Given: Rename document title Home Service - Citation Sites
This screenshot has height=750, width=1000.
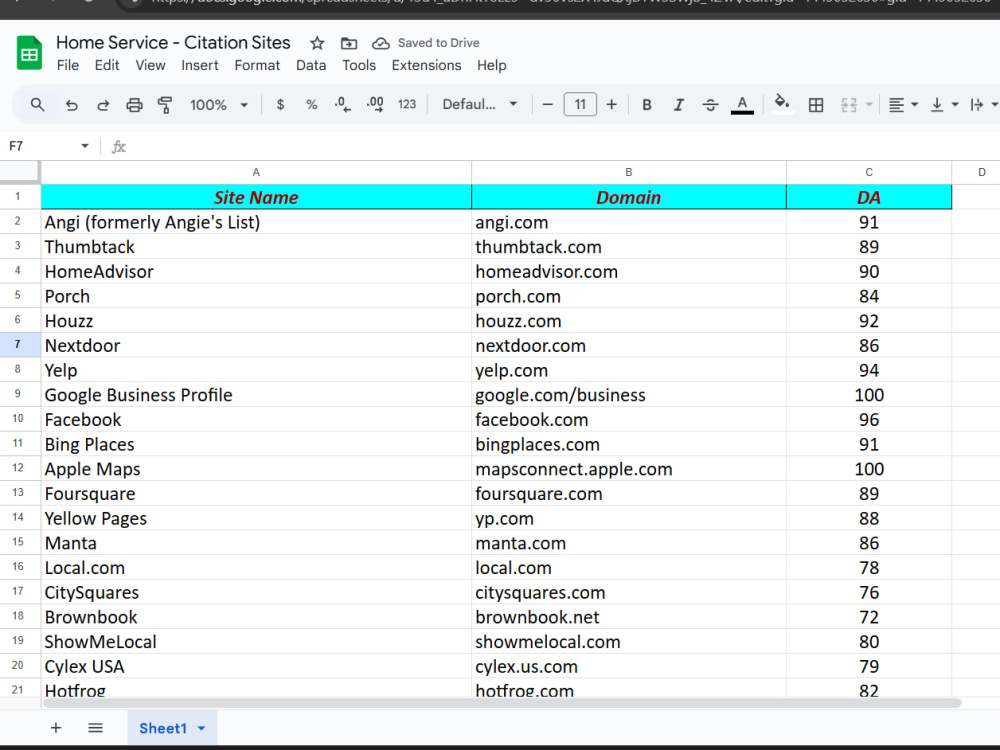Looking at the screenshot, I should 173,43.
